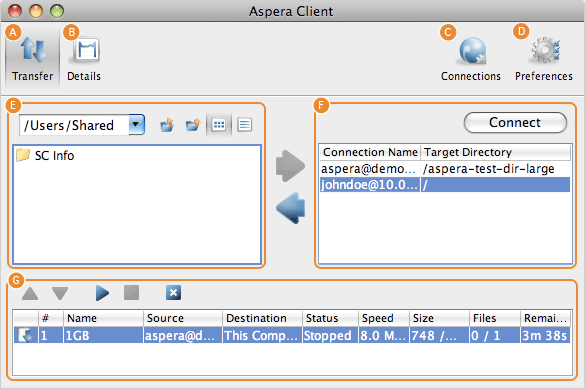
Task: Go up one folder level
Action: pos(167,125)
